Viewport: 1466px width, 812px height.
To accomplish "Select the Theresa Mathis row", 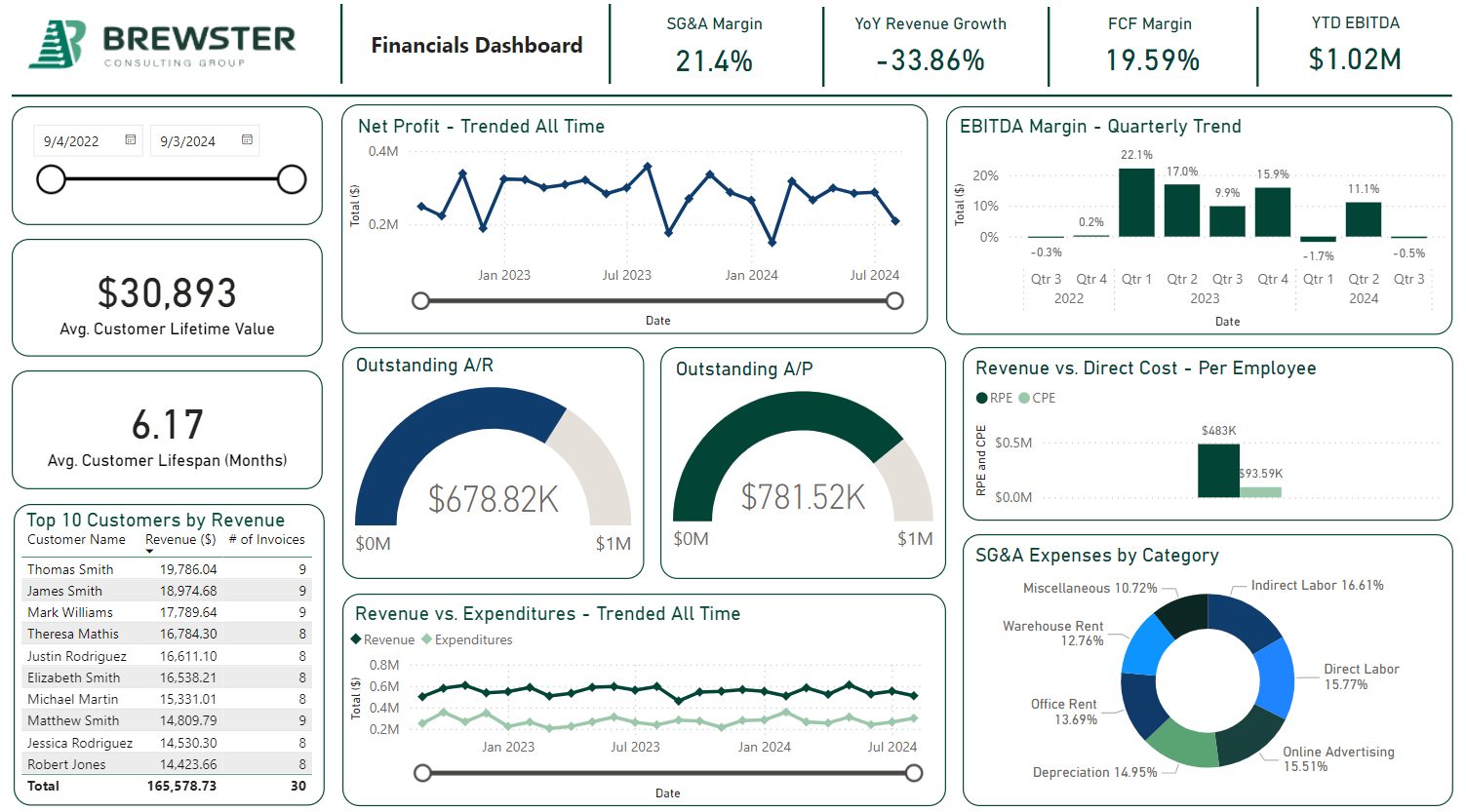I will tap(166, 634).
